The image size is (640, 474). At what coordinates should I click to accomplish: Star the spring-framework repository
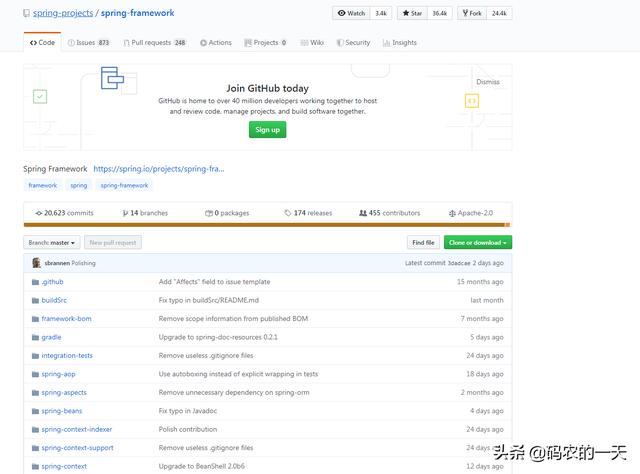tap(412, 13)
